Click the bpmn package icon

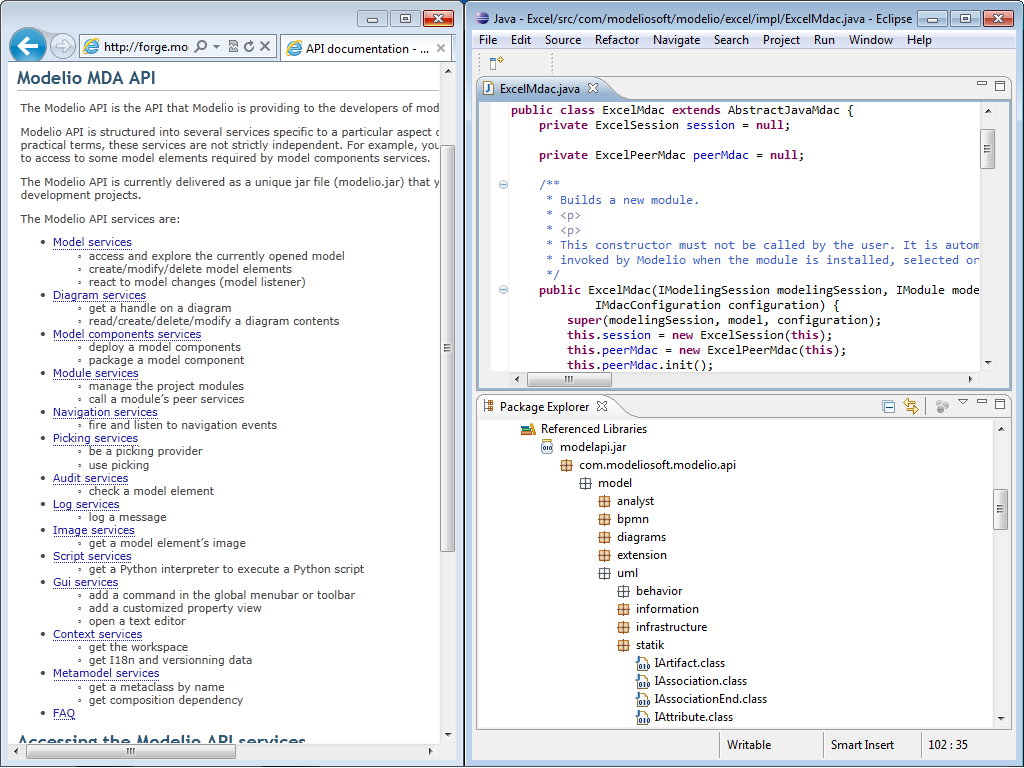click(605, 519)
